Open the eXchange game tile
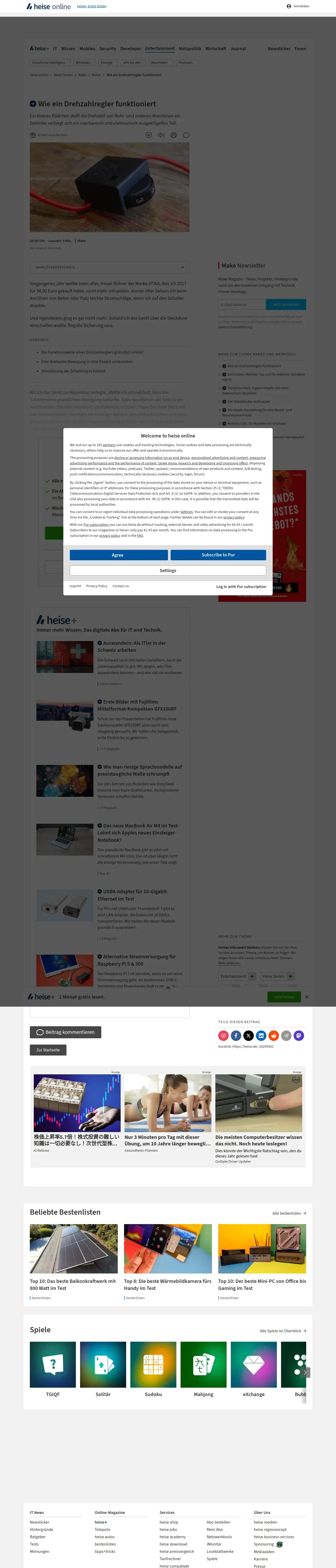336x1568 pixels. (254, 1364)
